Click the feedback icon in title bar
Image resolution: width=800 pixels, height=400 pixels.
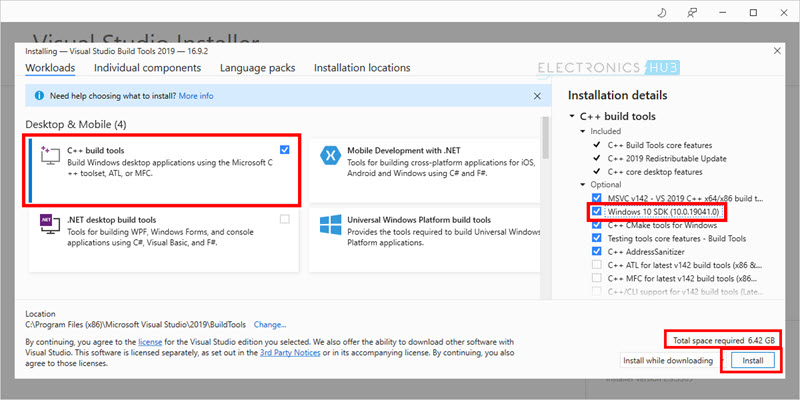click(x=694, y=14)
